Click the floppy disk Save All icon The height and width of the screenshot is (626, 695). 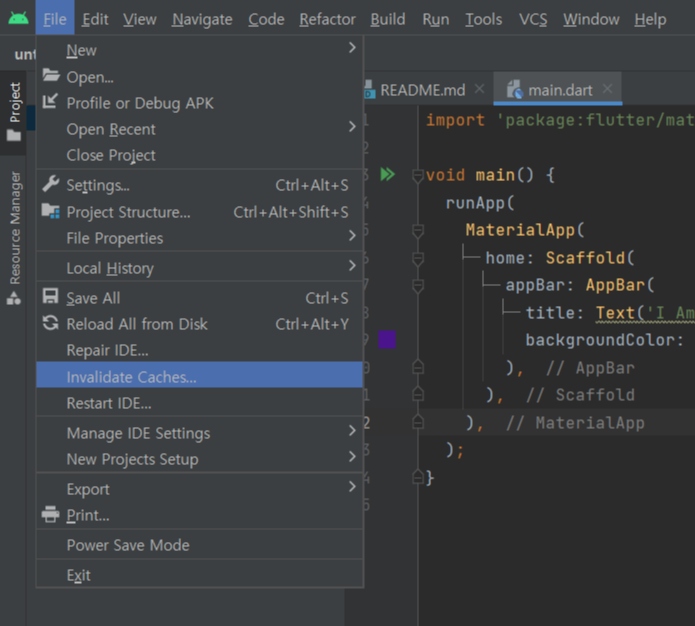click(51, 296)
